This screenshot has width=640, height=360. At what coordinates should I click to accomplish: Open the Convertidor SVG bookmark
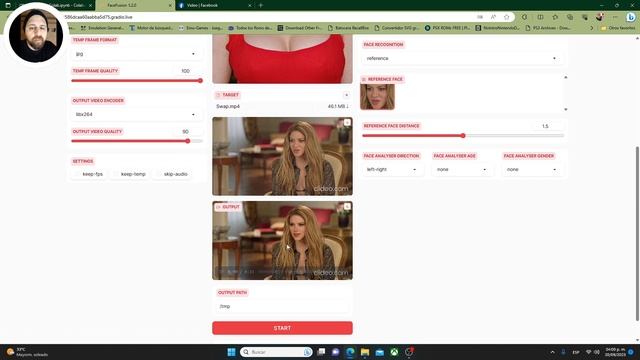tap(396, 28)
